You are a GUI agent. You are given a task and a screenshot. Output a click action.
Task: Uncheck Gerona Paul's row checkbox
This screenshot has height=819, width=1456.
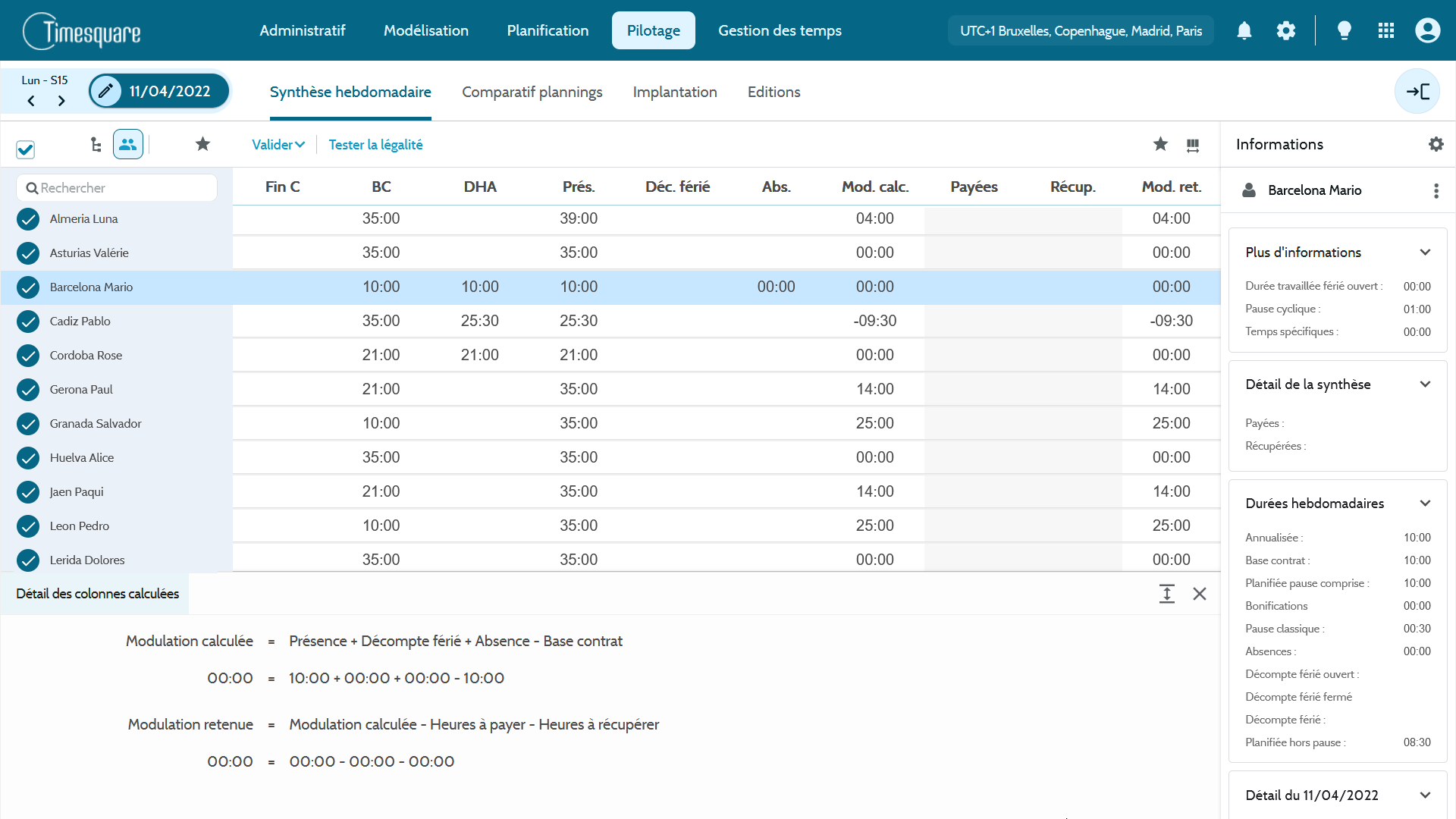pos(28,390)
